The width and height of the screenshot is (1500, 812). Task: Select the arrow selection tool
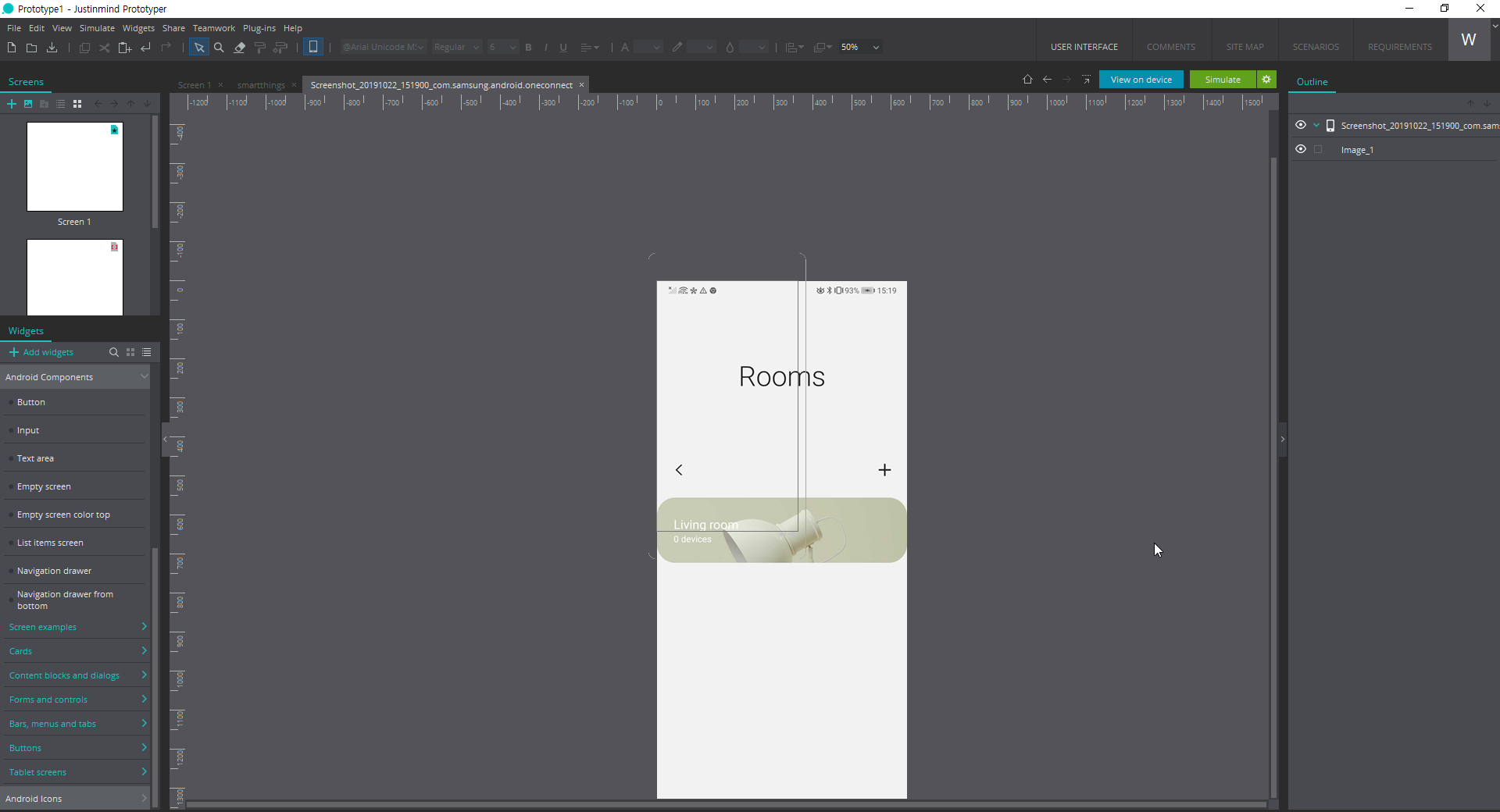pos(199,48)
